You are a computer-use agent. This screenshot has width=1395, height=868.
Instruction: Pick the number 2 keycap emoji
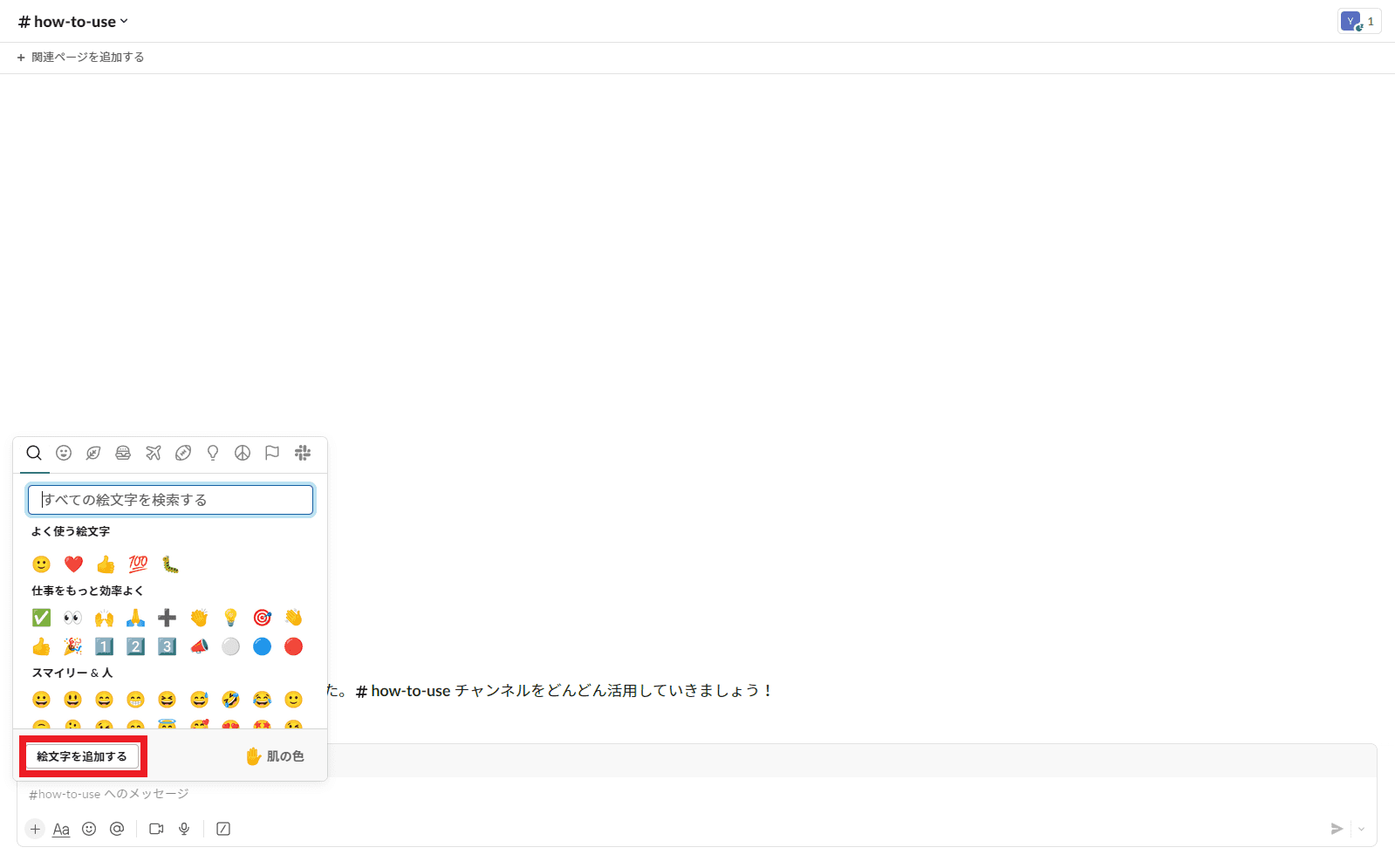pos(135,646)
